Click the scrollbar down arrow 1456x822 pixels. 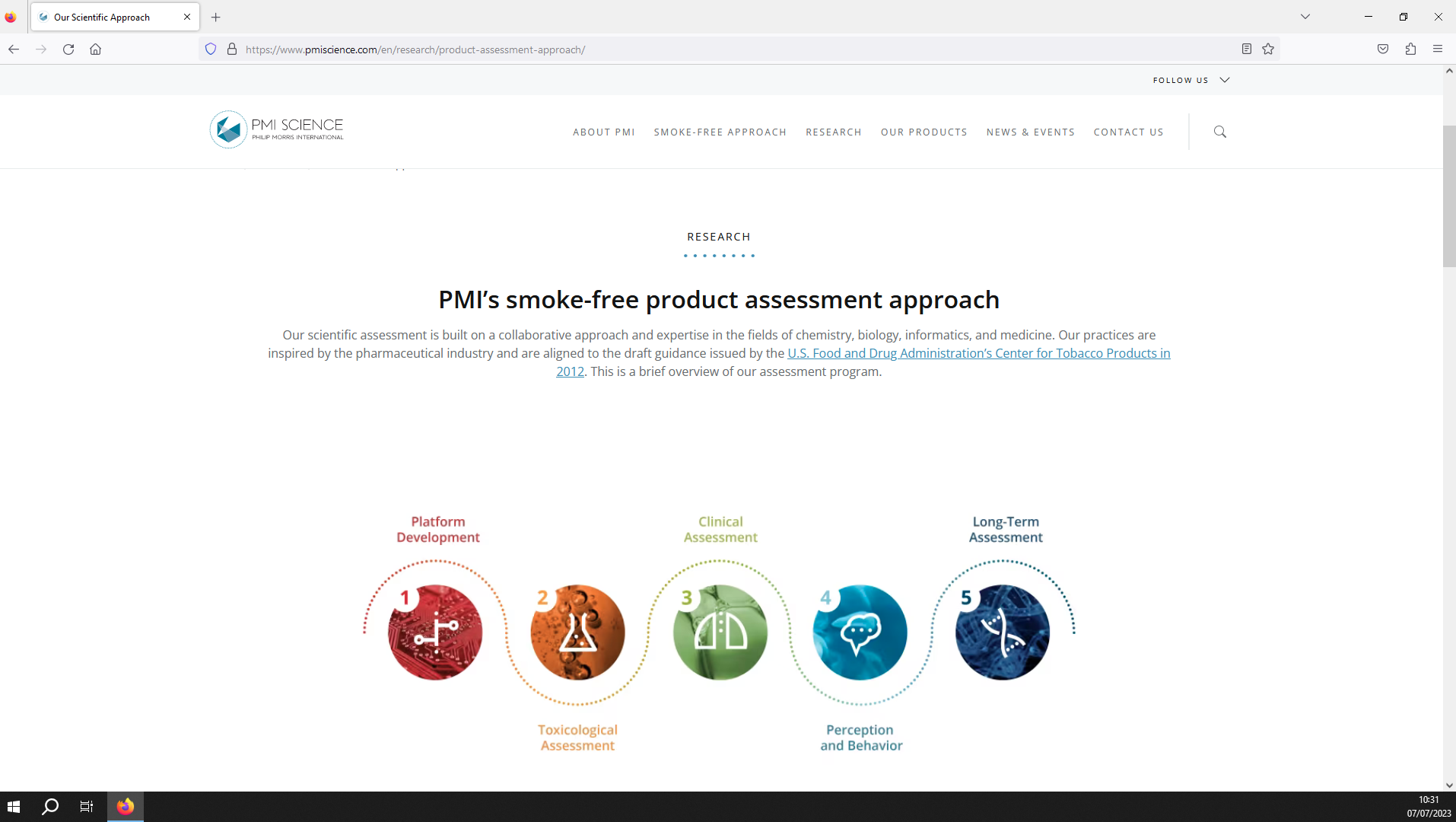point(1449,785)
